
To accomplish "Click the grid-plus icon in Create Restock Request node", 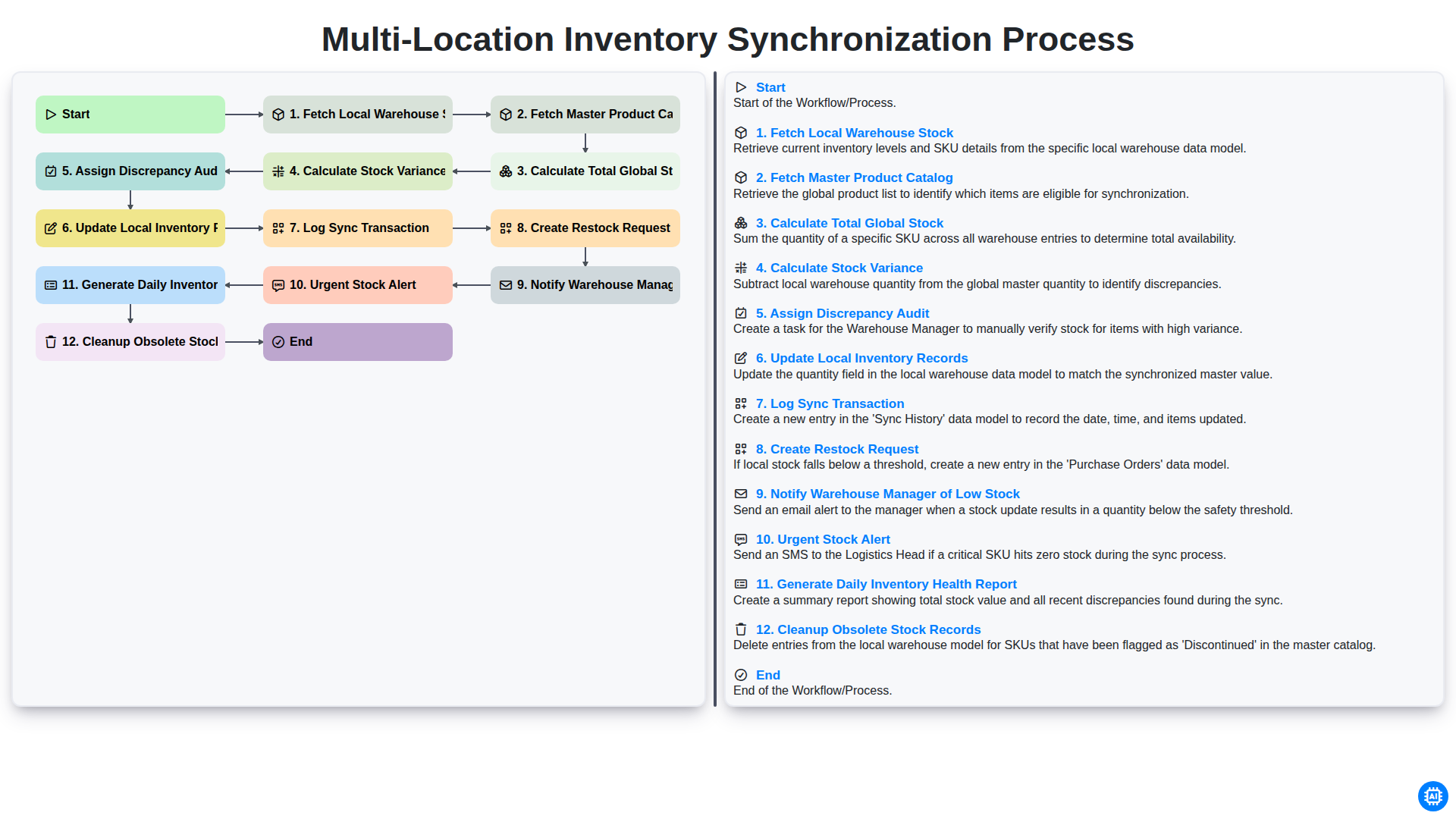I will point(506,228).
